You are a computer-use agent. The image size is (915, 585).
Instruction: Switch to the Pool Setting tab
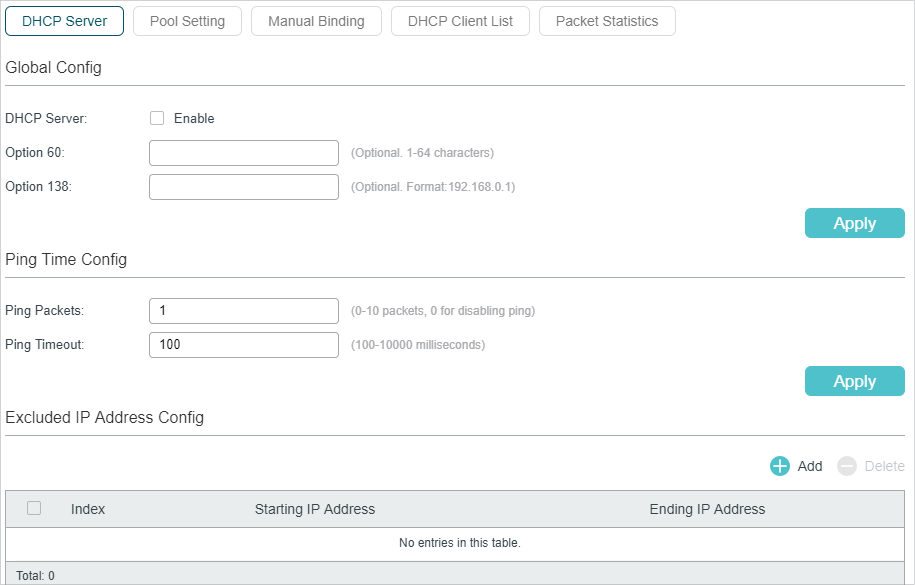pyautogui.click(x=187, y=21)
